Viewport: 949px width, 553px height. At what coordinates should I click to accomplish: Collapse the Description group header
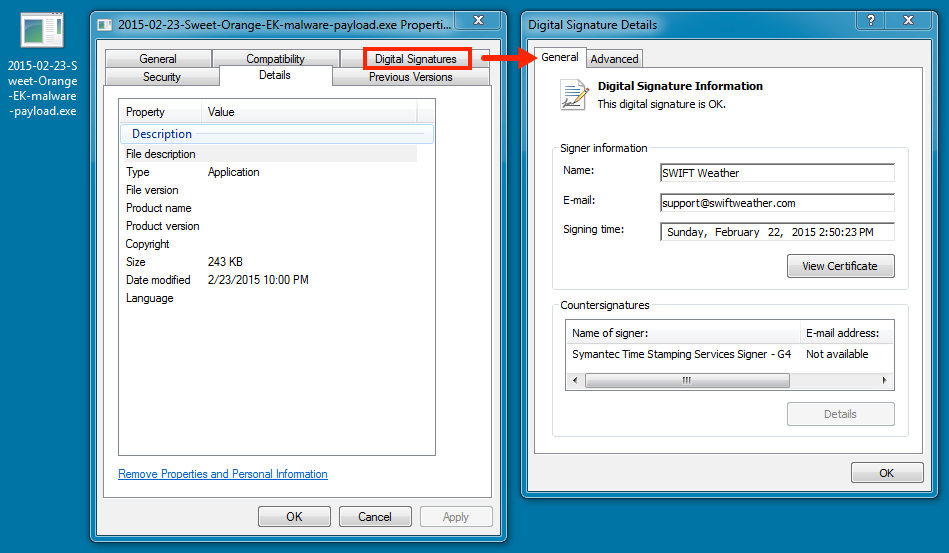coord(162,134)
